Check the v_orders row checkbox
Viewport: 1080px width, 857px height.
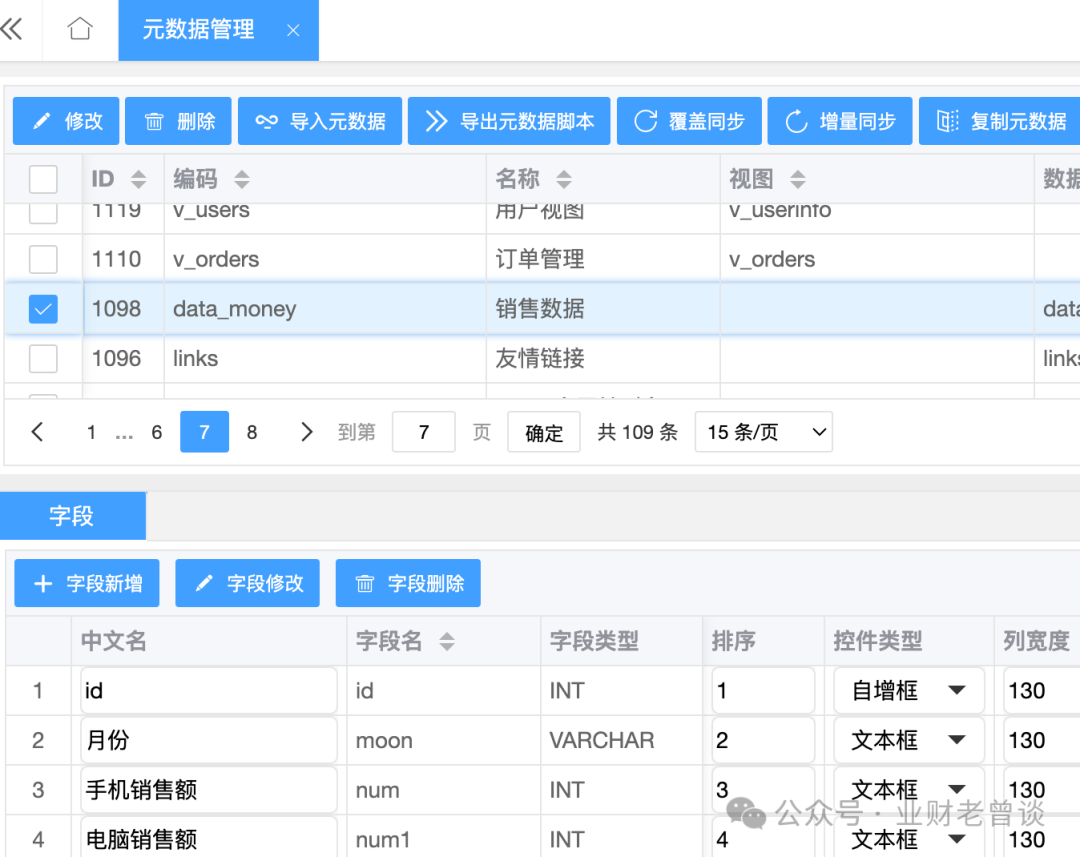[43, 259]
